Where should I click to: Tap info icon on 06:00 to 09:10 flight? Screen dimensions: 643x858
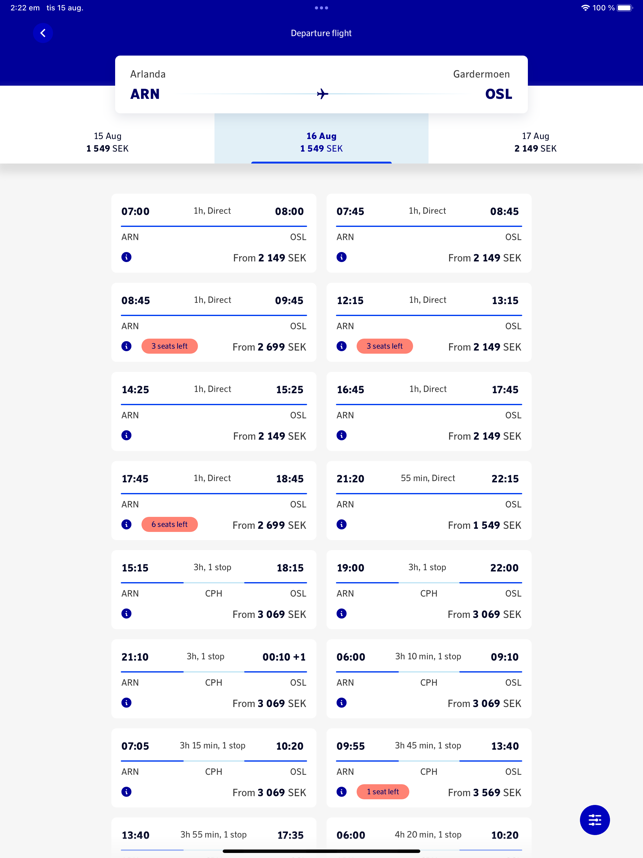coord(341,702)
